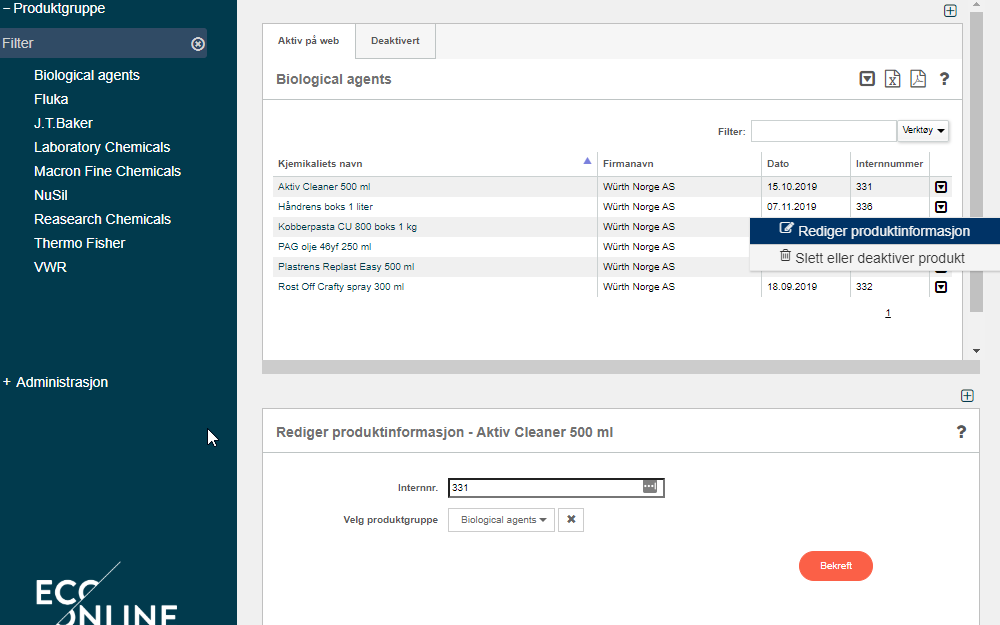Click the date 18.09.2019
Viewport: 1000px width, 625px height.
791,287
